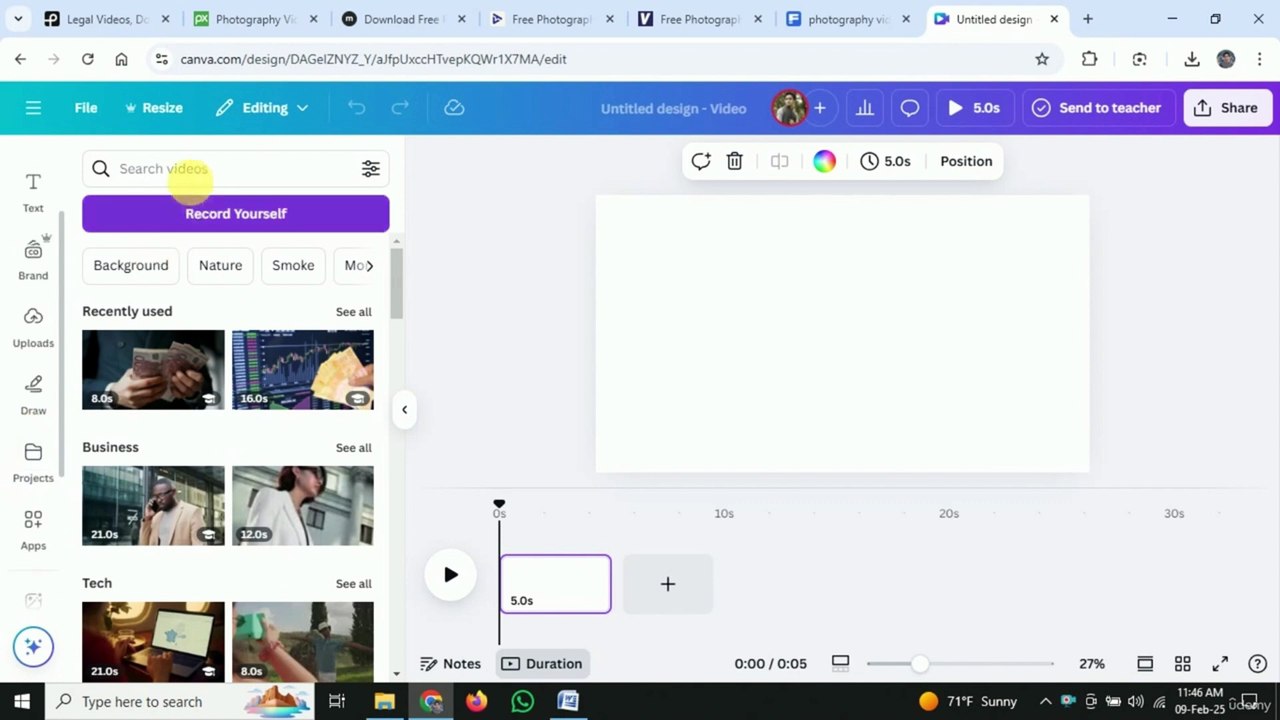Click the screen icon left of the zoom slider
This screenshot has width=1280, height=720.
(x=841, y=663)
